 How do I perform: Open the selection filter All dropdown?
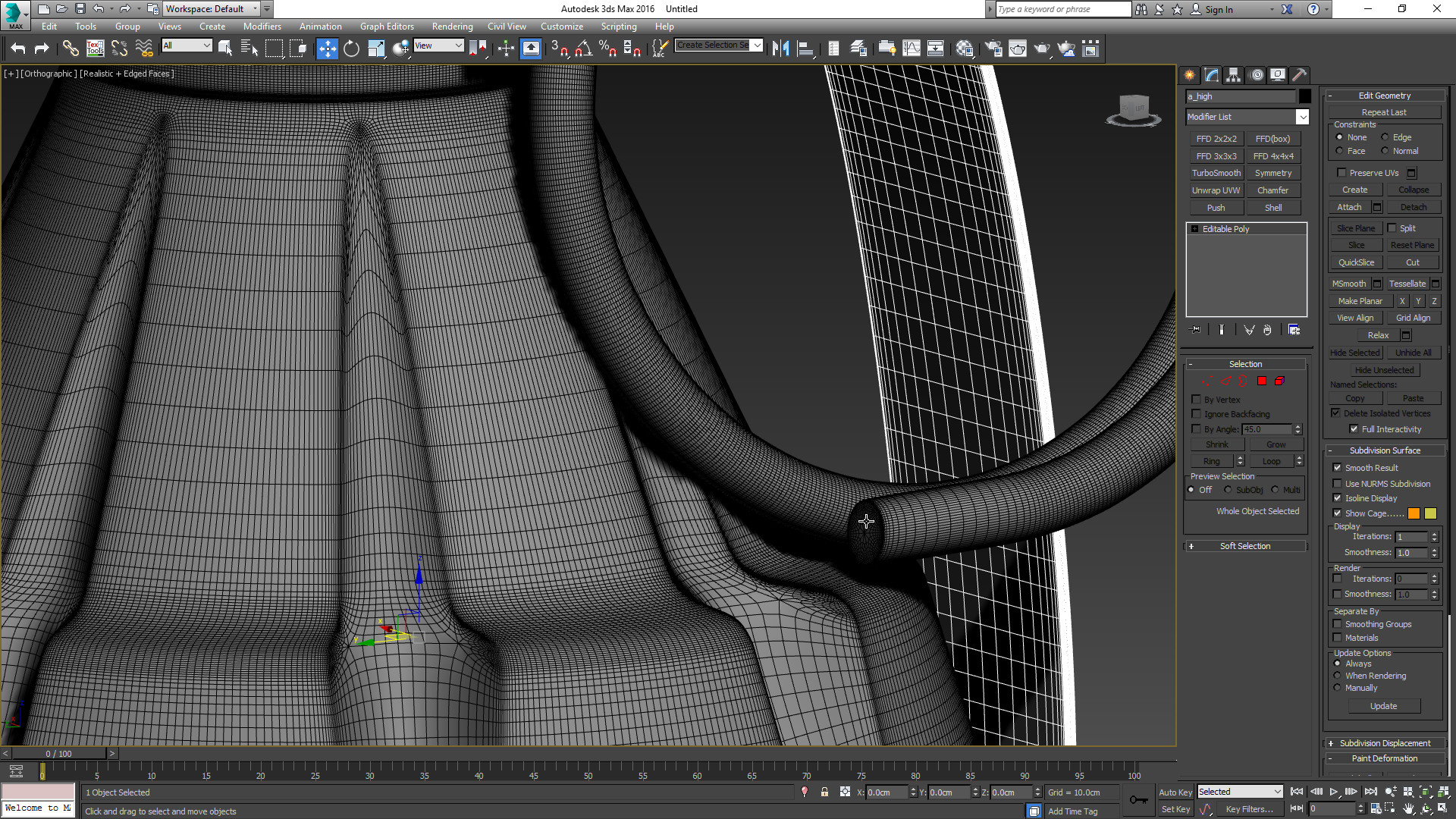(x=187, y=45)
